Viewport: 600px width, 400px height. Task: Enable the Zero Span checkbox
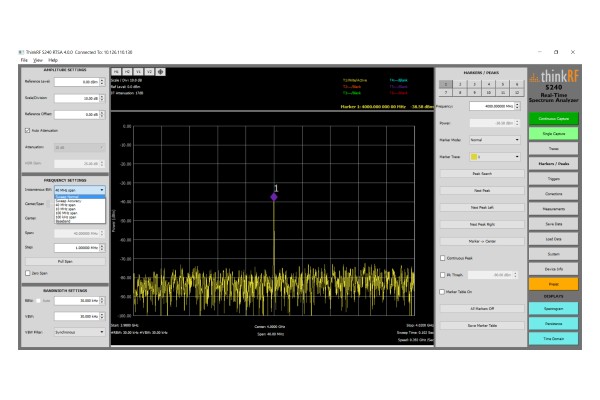coord(28,273)
